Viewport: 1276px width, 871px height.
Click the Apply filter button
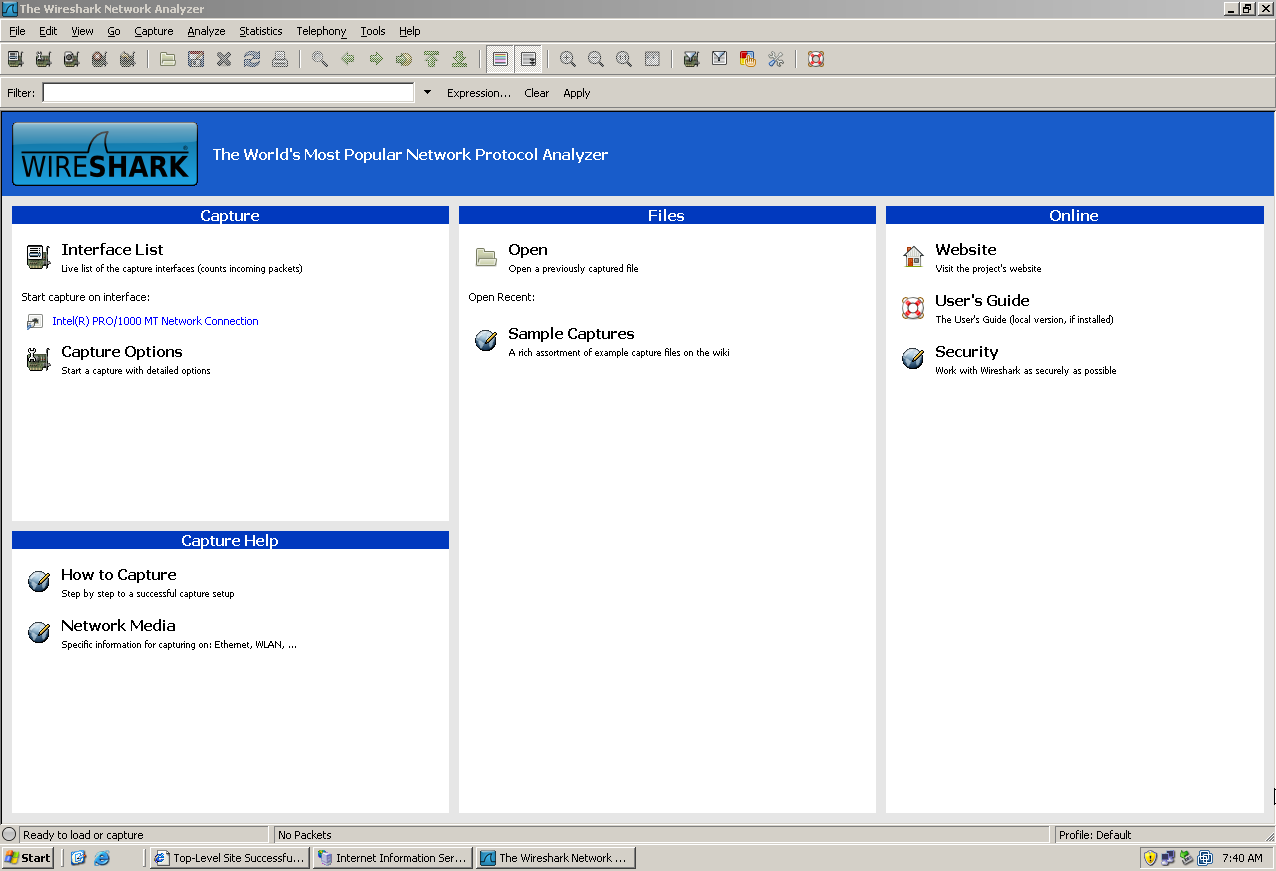577,93
